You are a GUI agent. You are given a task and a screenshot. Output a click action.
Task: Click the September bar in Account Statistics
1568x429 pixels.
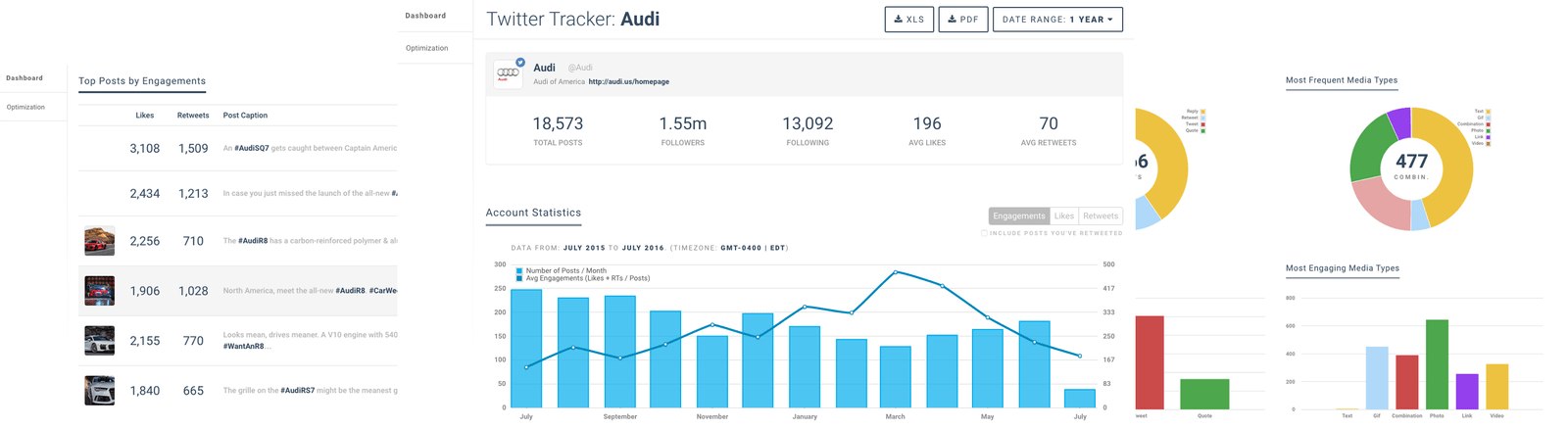[619, 352]
